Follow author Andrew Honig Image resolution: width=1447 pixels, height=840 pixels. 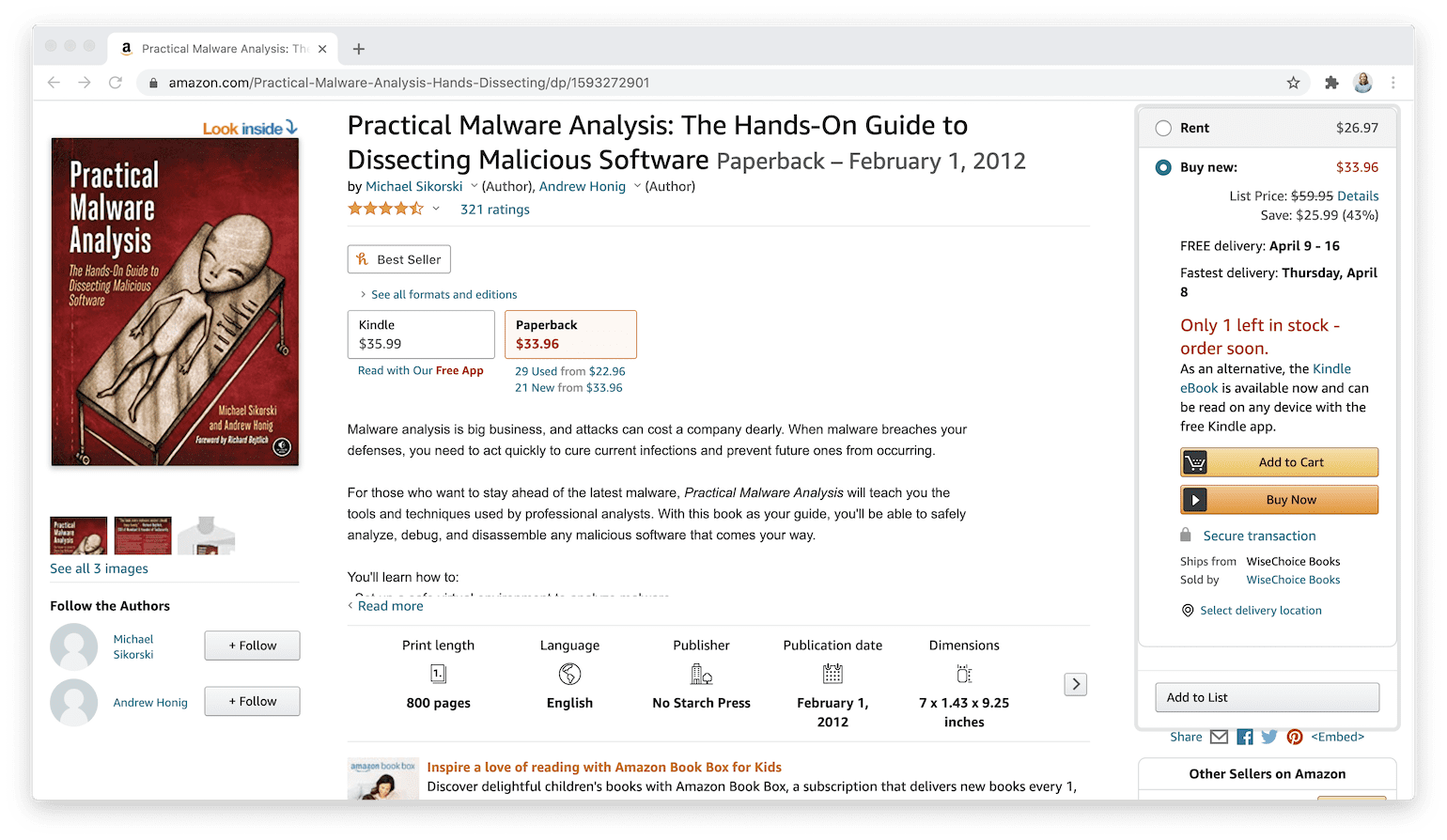pyautogui.click(x=252, y=701)
